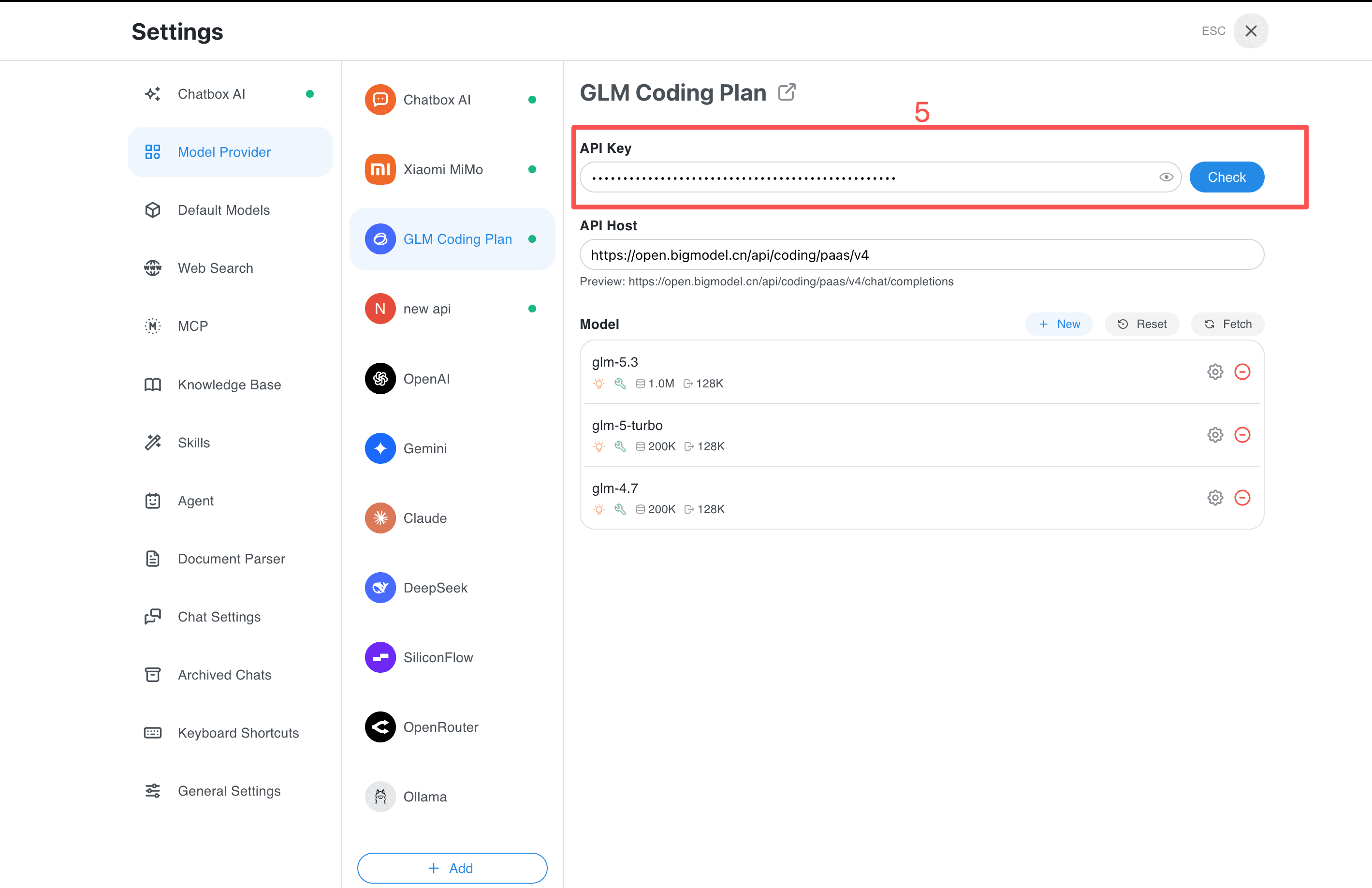The height and width of the screenshot is (888, 1372).
Task: Click the orange Chatbox AI provider logo
Action: pos(380,100)
